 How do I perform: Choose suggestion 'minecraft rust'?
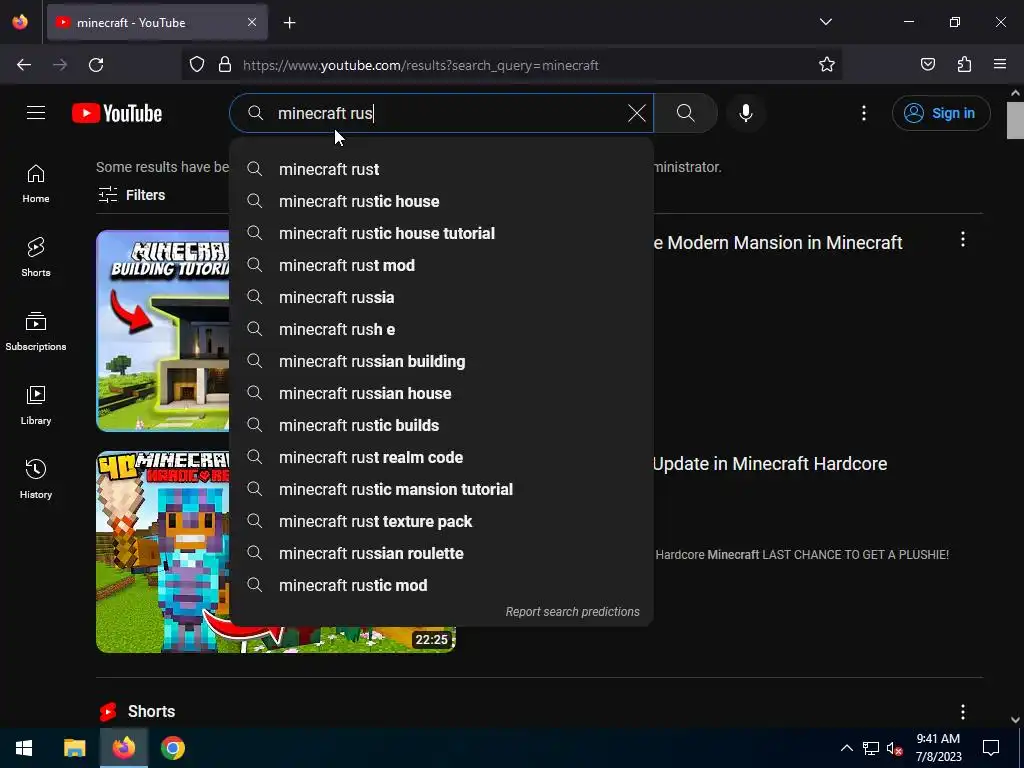(x=441, y=169)
